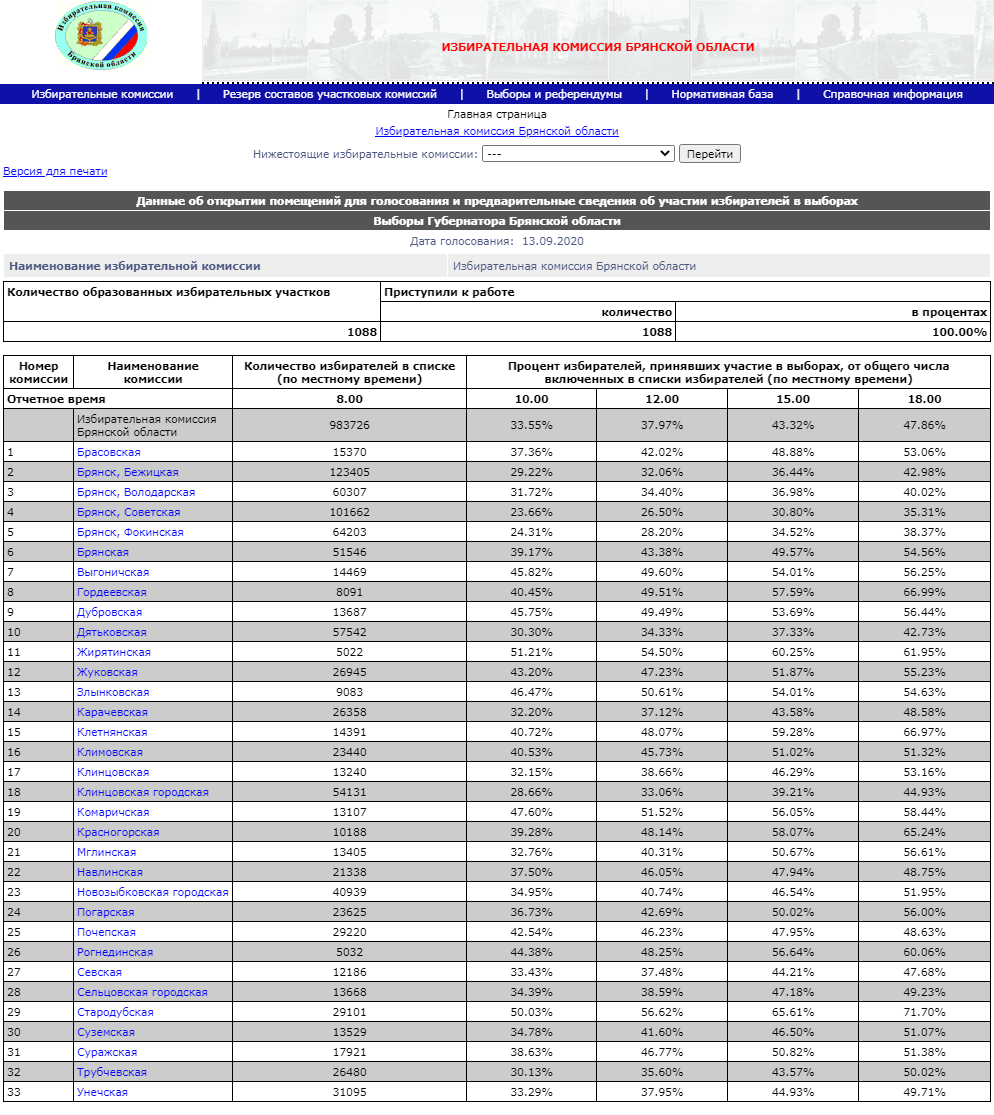This screenshot has width=994, height=1115.
Task: Open the Клинцовская городская commission link
Action: [x=143, y=792]
